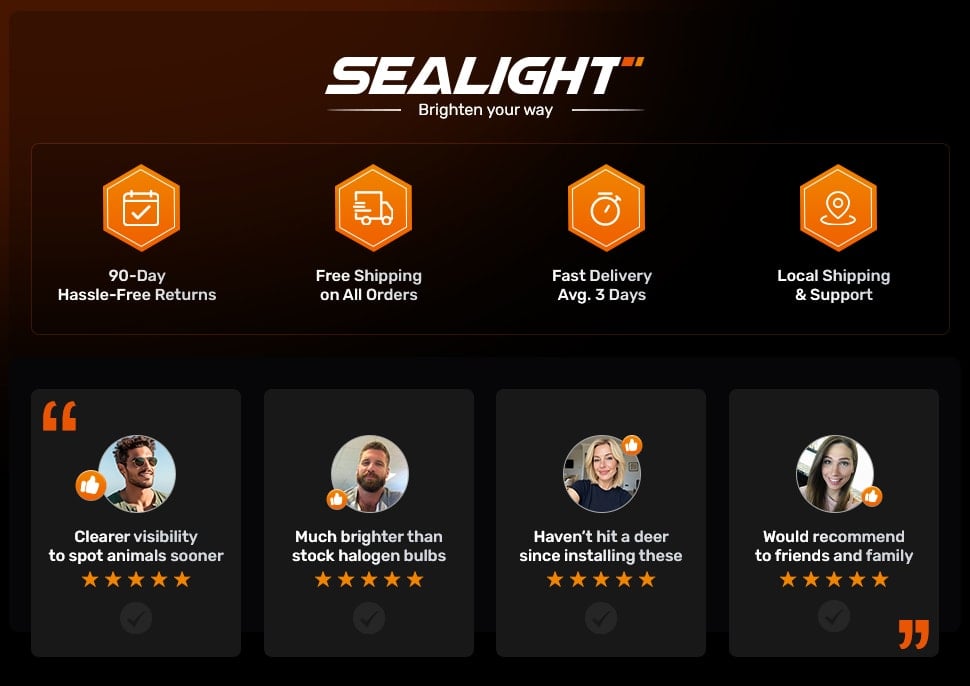Image resolution: width=970 pixels, height=686 pixels.
Task: Click the map pin local shipping icon
Action: click(x=838, y=208)
